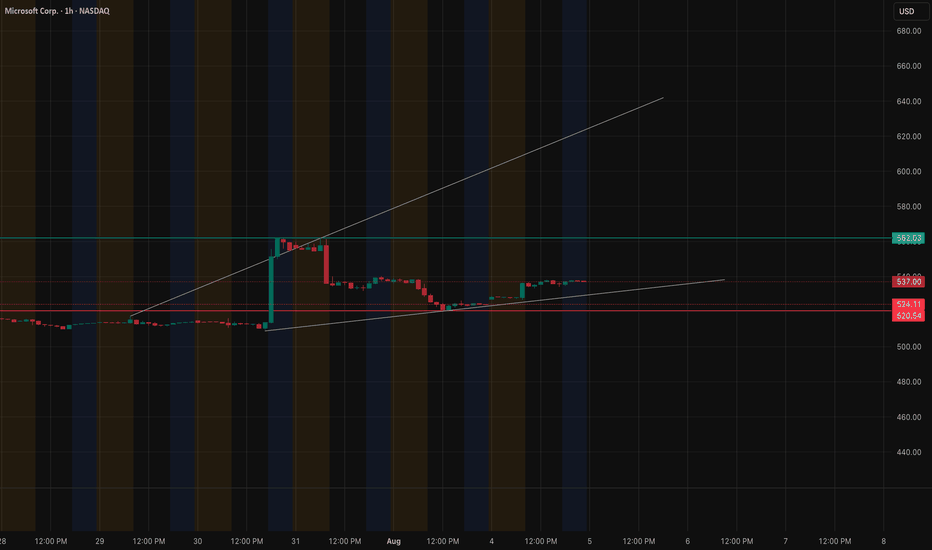Click the 29 date label on time axis

(x=99, y=541)
